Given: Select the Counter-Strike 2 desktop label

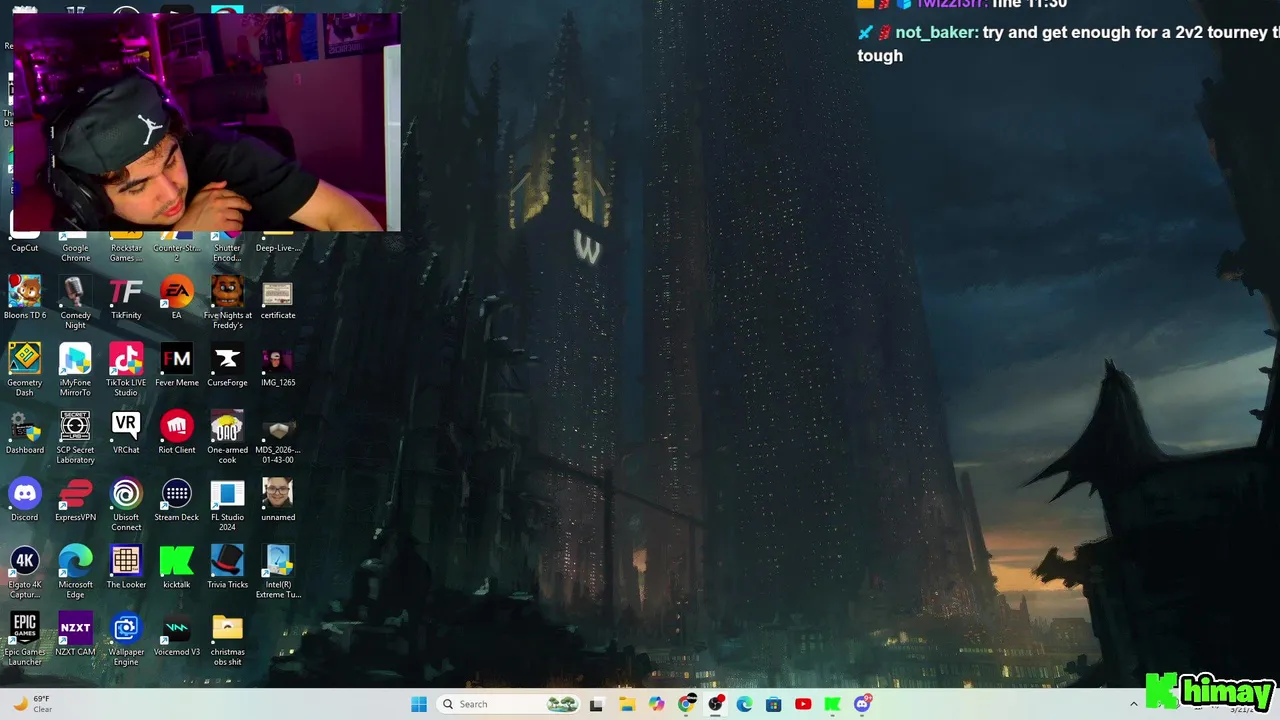Looking at the screenshot, I should click(177, 253).
